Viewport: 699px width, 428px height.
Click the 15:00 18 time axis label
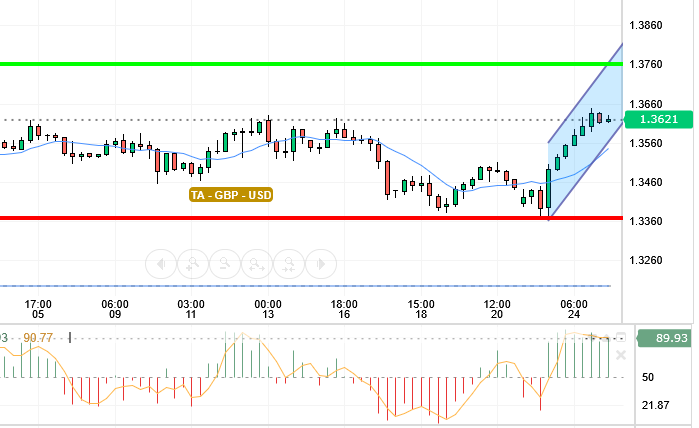coord(421,309)
